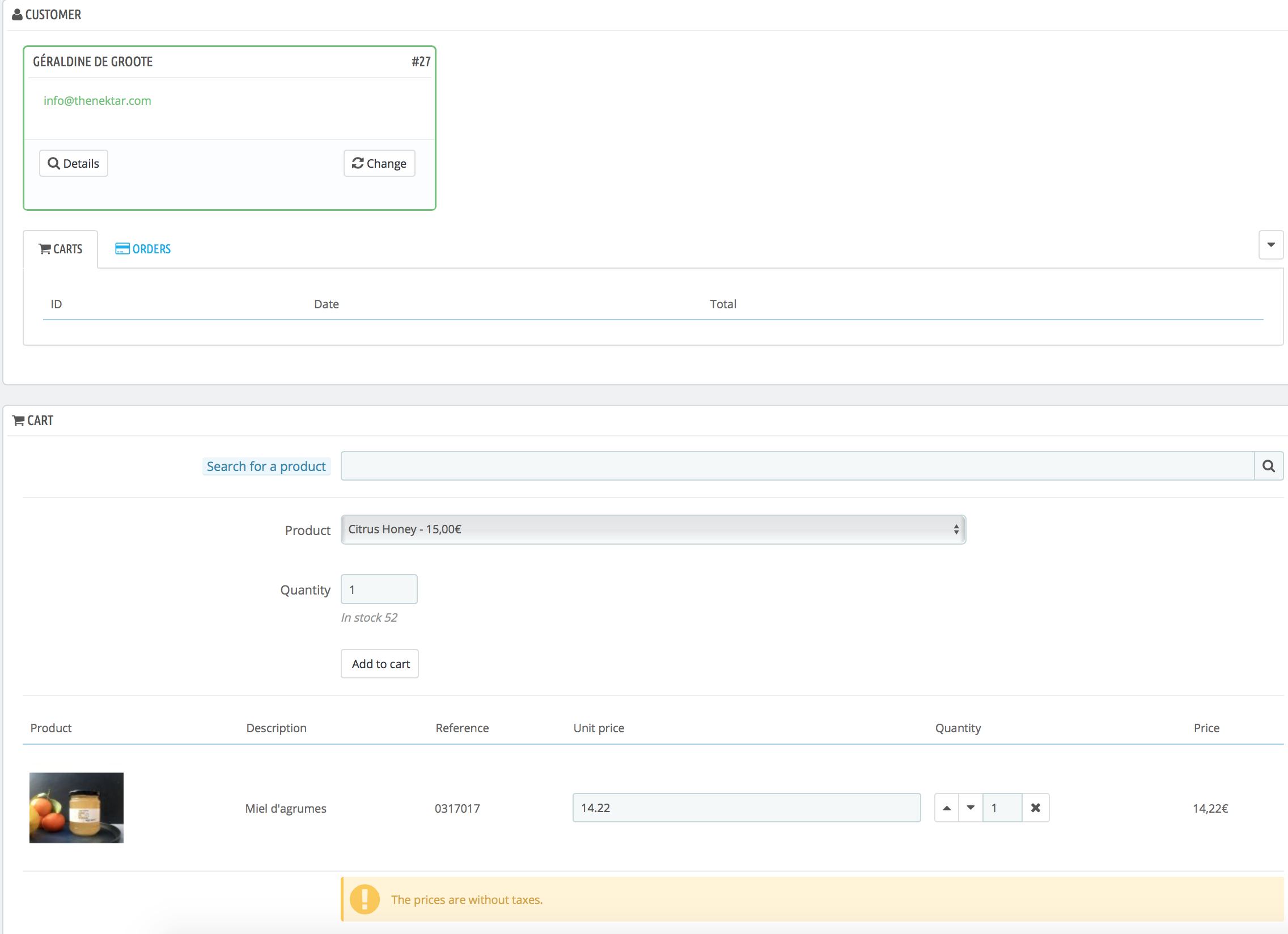Open the info@thenektar.com email link
Image resolution: width=1288 pixels, height=934 pixels.
(97, 100)
